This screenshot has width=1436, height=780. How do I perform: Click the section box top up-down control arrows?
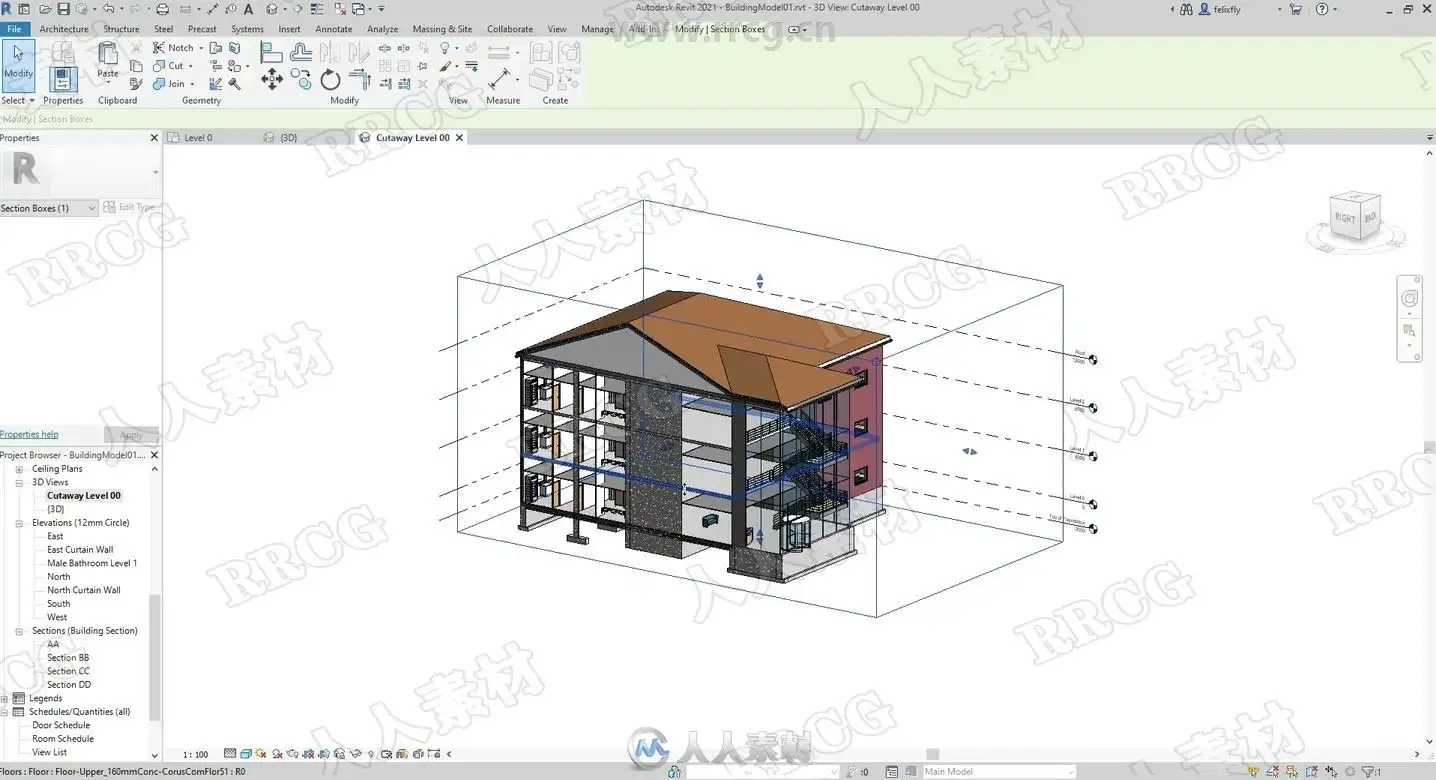click(760, 282)
